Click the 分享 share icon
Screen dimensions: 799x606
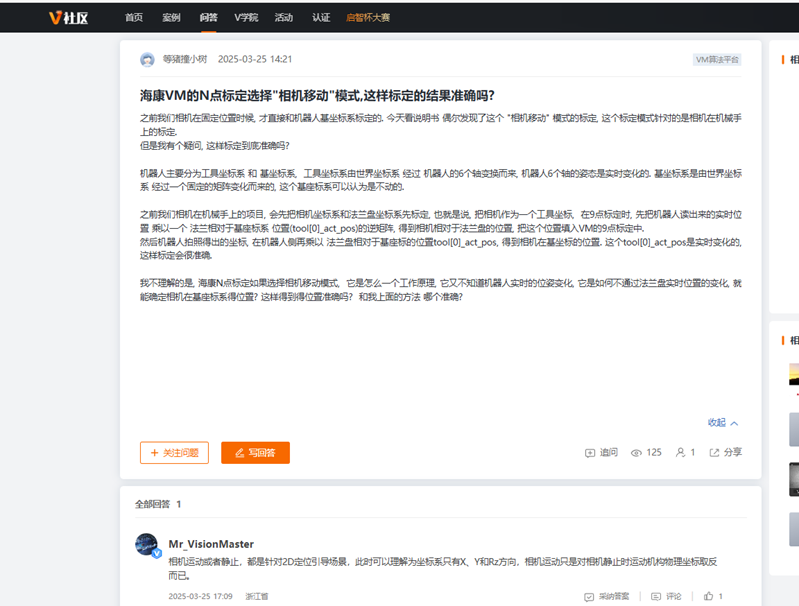714,453
